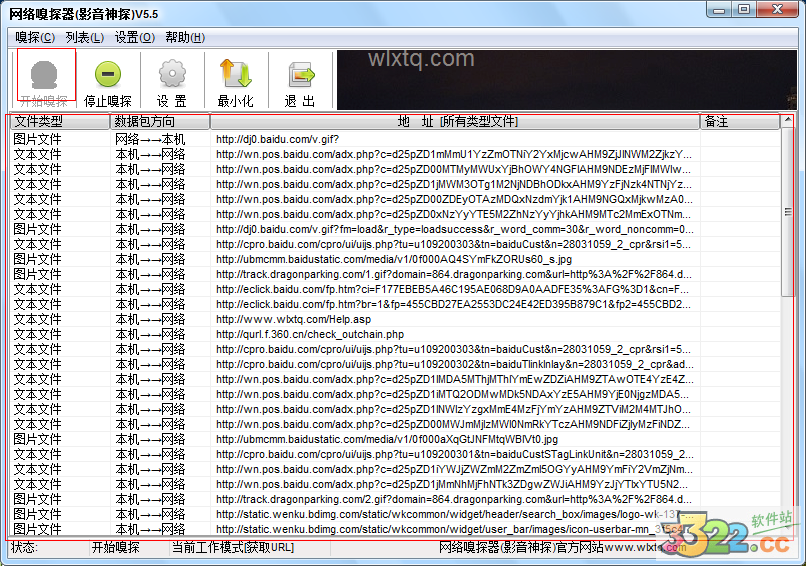Select row with URL d25pZD00MTMyMWUxYjBhOWY4
Image resolution: width=806 pixels, height=566 pixels.
395,169
